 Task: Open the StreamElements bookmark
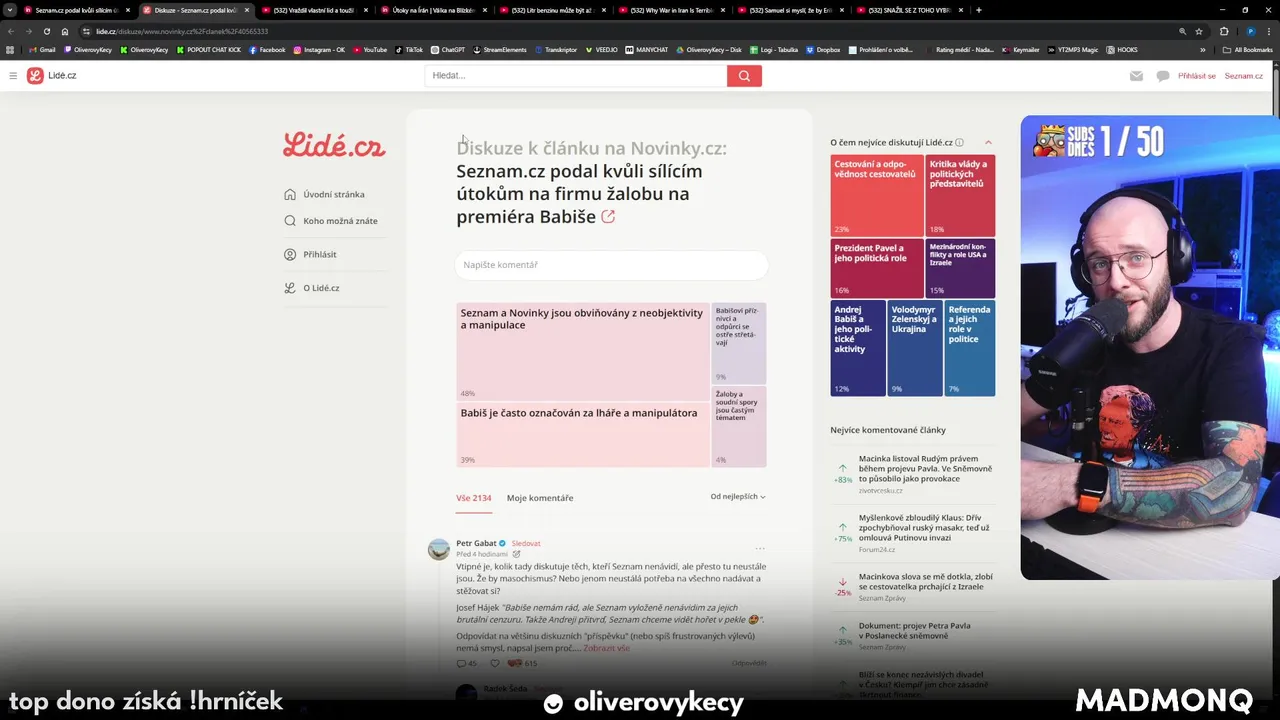pyautogui.click(x=500, y=49)
